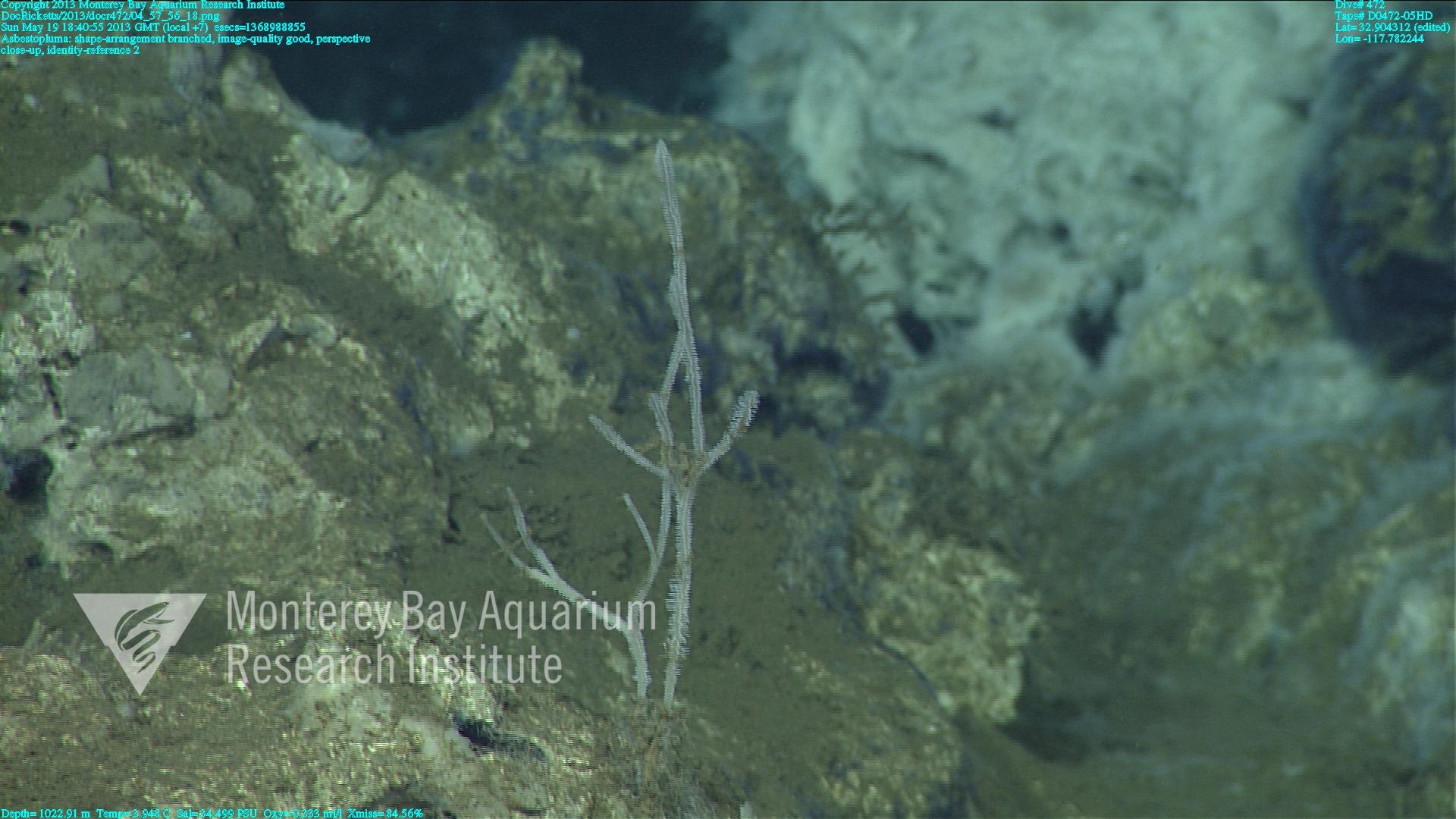Click the Depth= 1022.91 m readout
This screenshot has width=1456, height=819.
(45, 813)
